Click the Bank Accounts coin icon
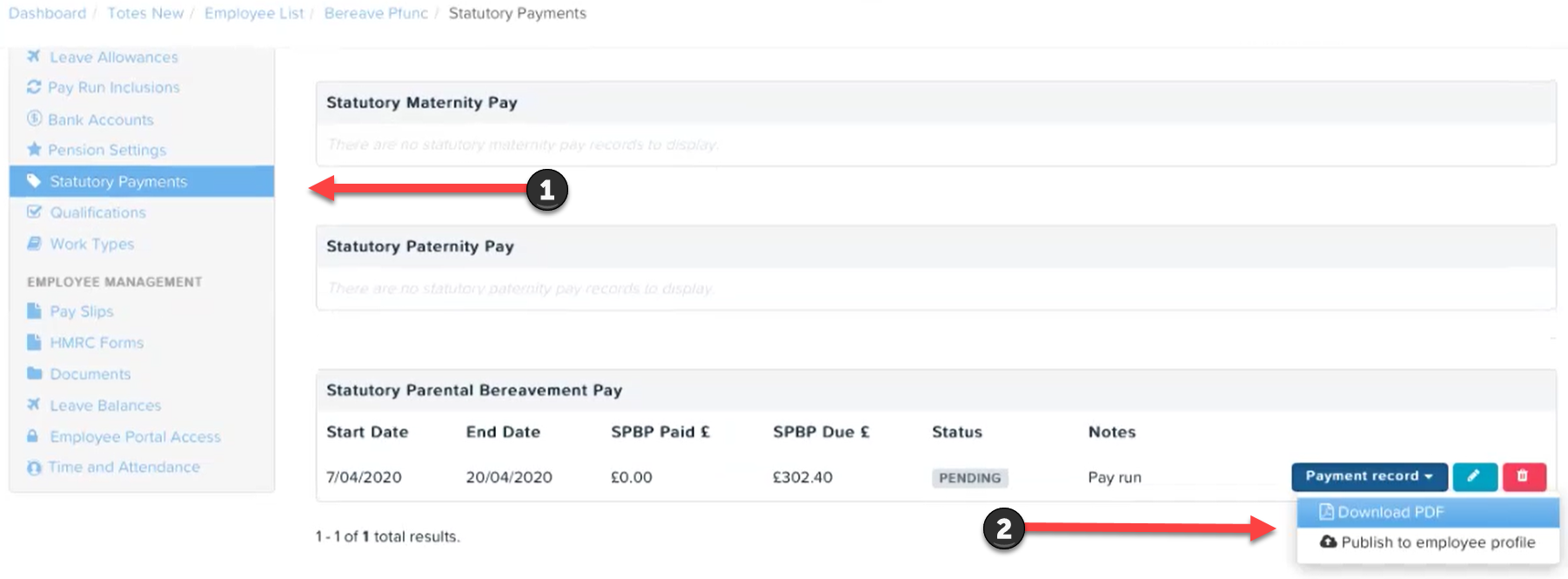This screenshot has width=1568, height=579. click(x=34, y=118)
